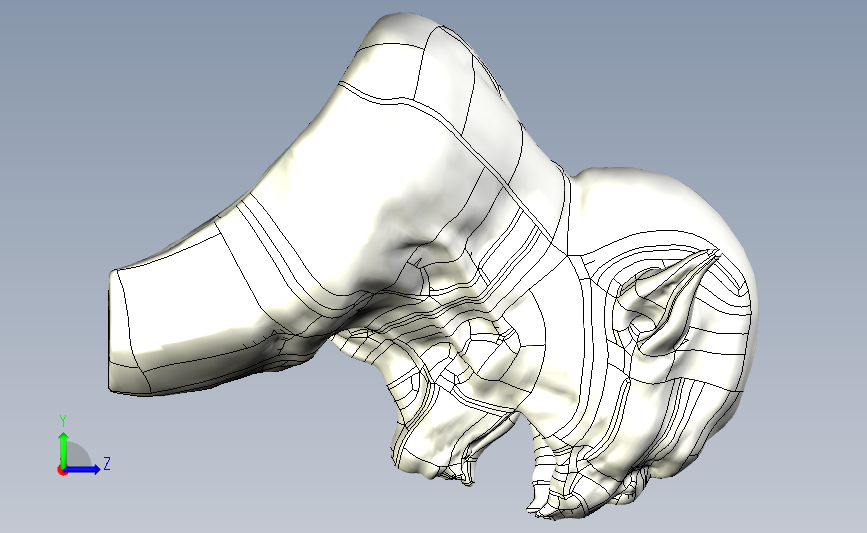The width and height of the screenshot is (867, 533).
Task: Click the green Y axis arrow on triad
Action: tap(64, 449)
